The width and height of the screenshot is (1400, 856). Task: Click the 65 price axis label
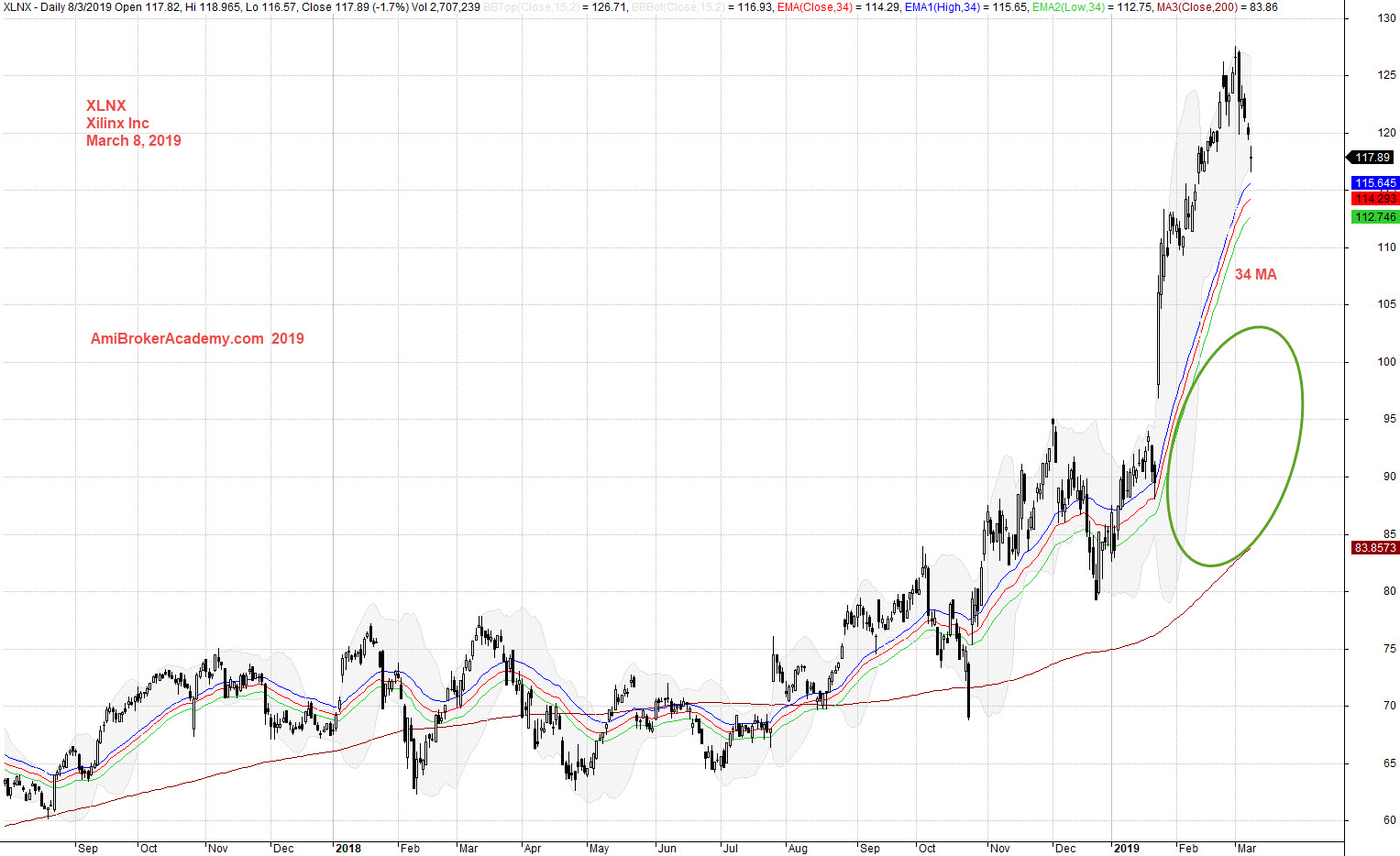point(1390,763)
